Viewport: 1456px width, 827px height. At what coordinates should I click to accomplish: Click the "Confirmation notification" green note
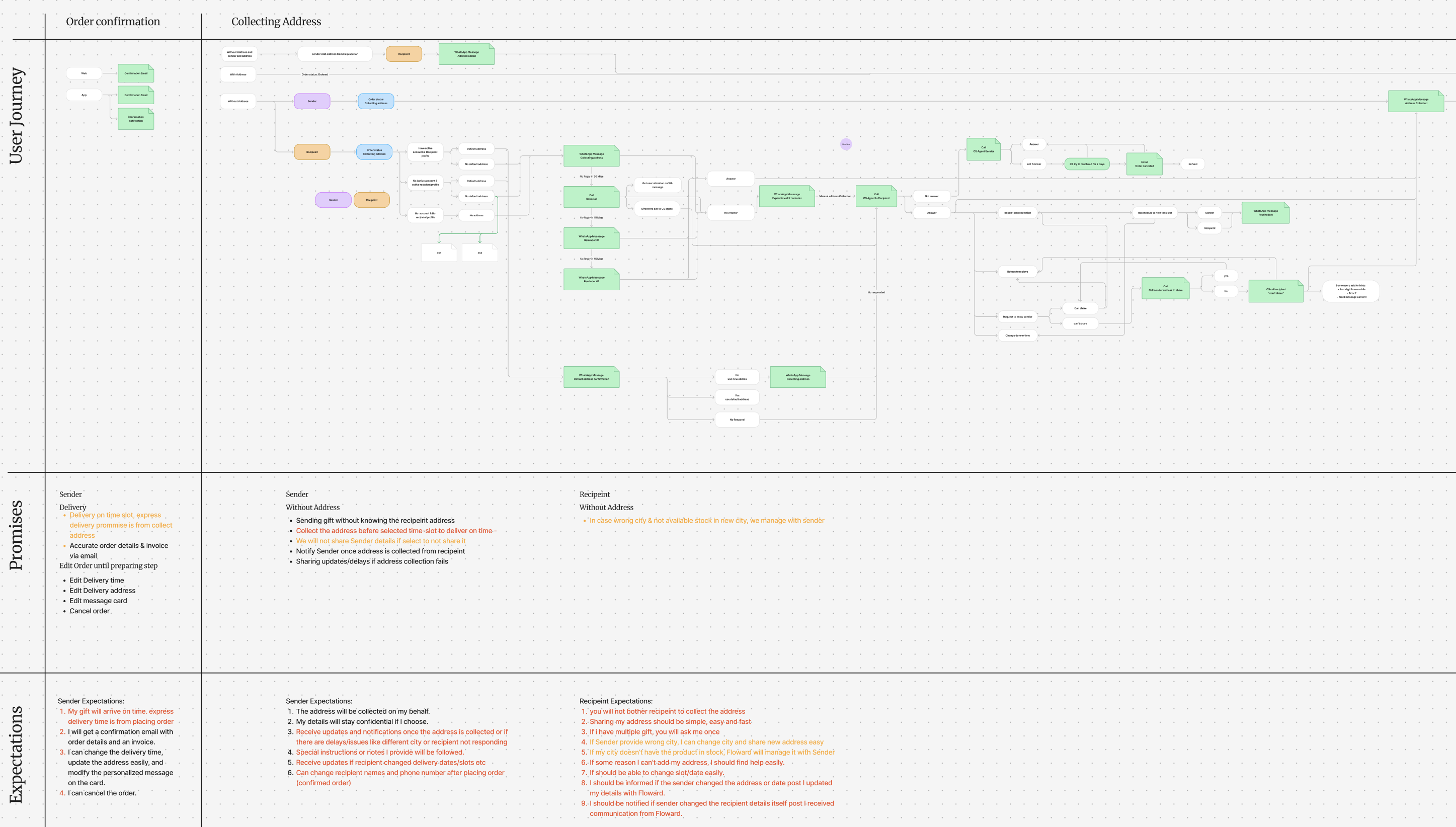click(x=136, y=119)
